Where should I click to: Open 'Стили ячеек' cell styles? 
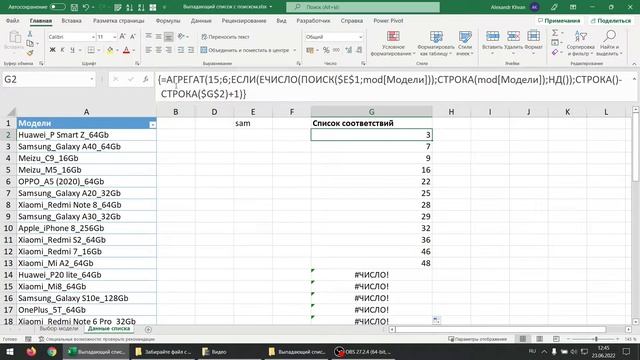point(465,43)
